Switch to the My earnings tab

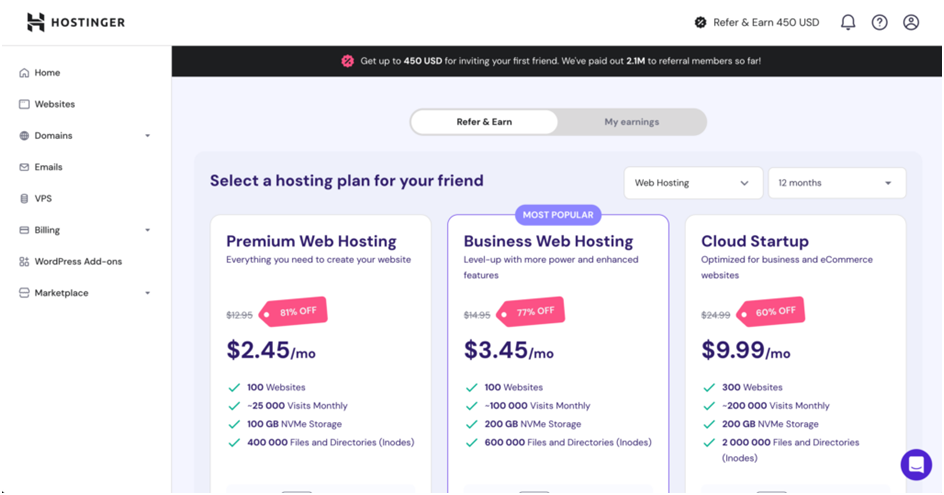click(631, 122)
